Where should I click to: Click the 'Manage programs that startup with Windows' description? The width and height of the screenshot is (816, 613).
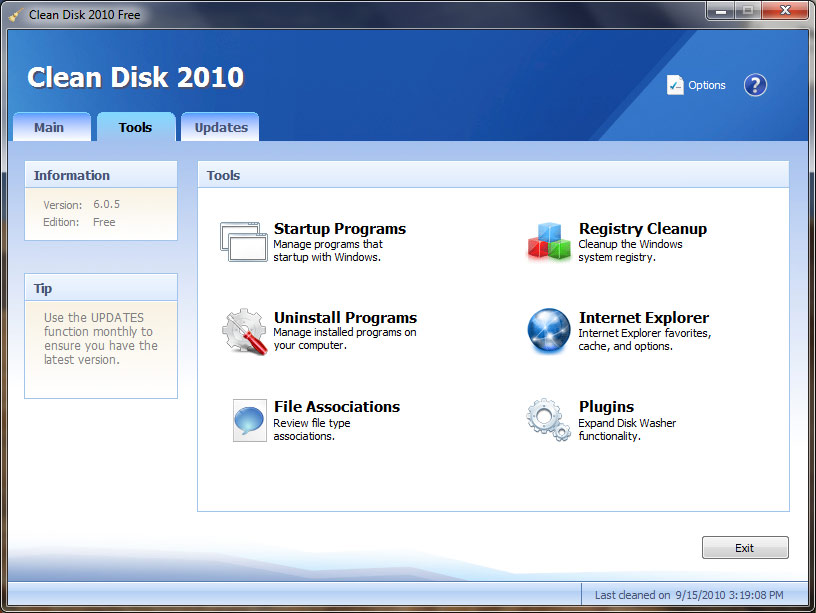(x=328, y=250)
